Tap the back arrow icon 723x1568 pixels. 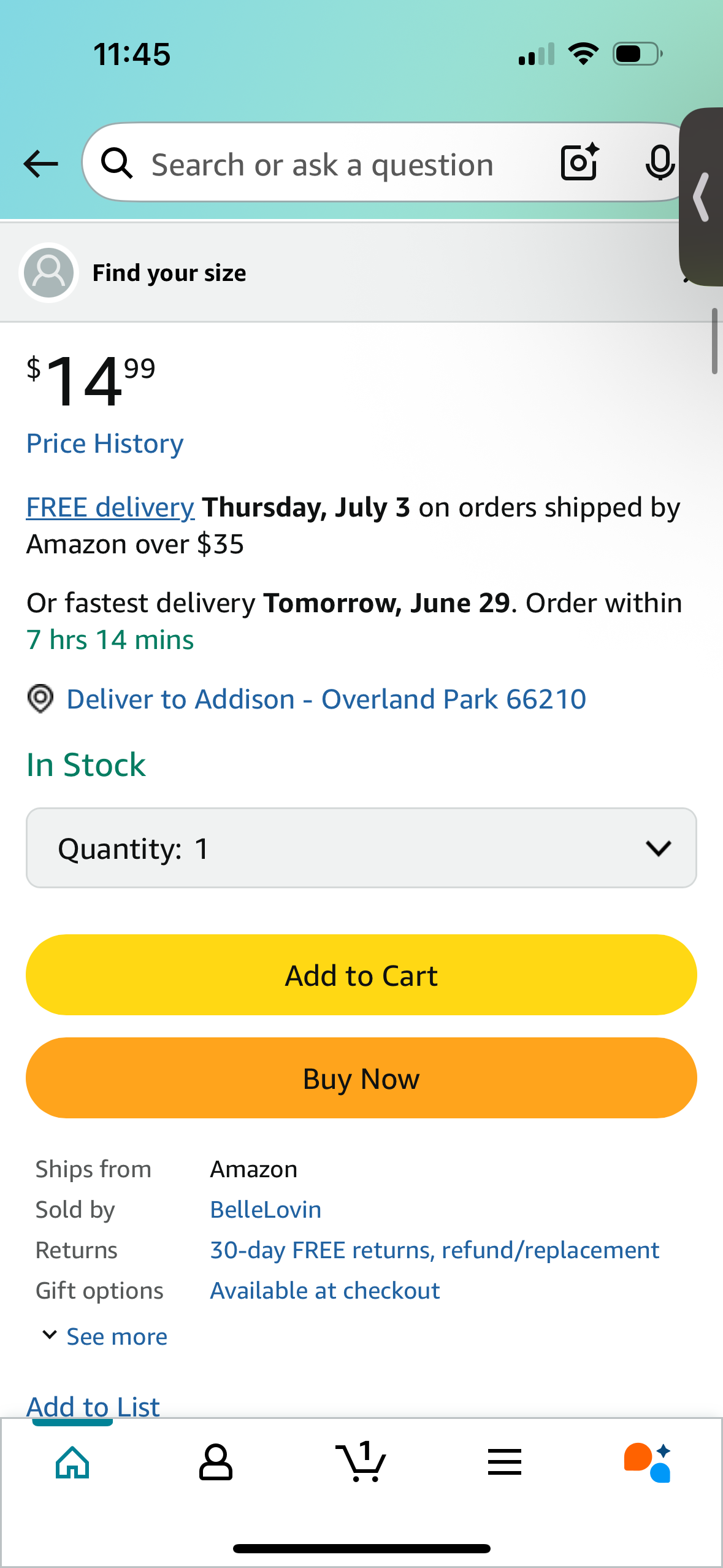40,164
